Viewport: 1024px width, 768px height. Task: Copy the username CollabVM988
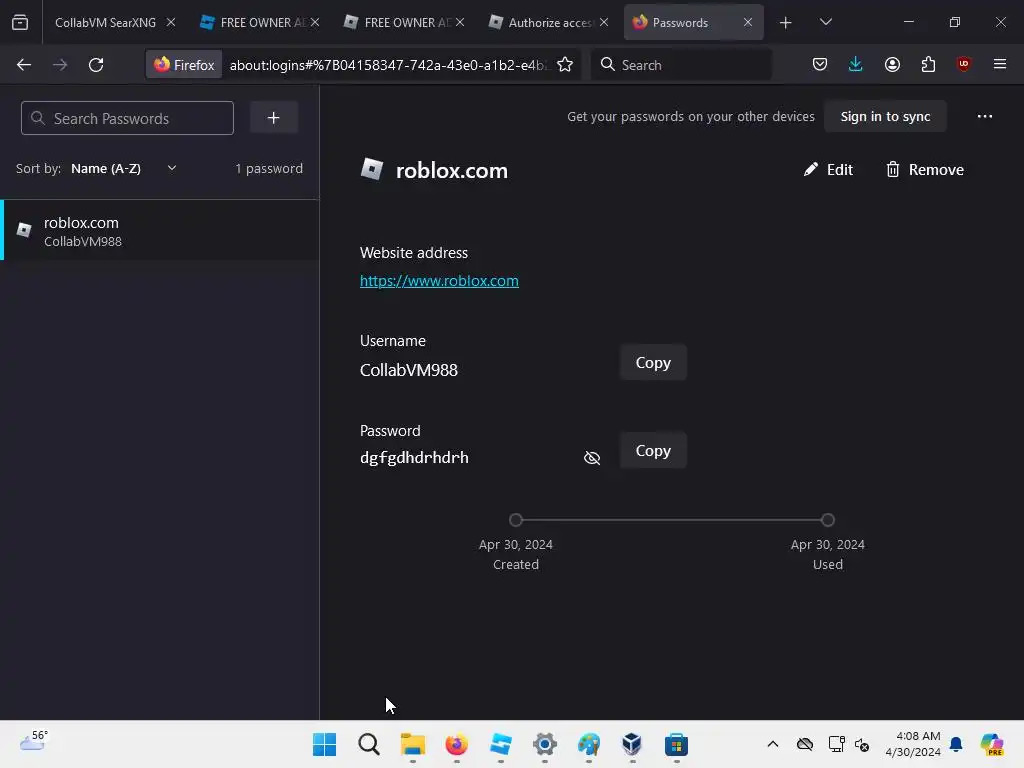tap(653, 362)
